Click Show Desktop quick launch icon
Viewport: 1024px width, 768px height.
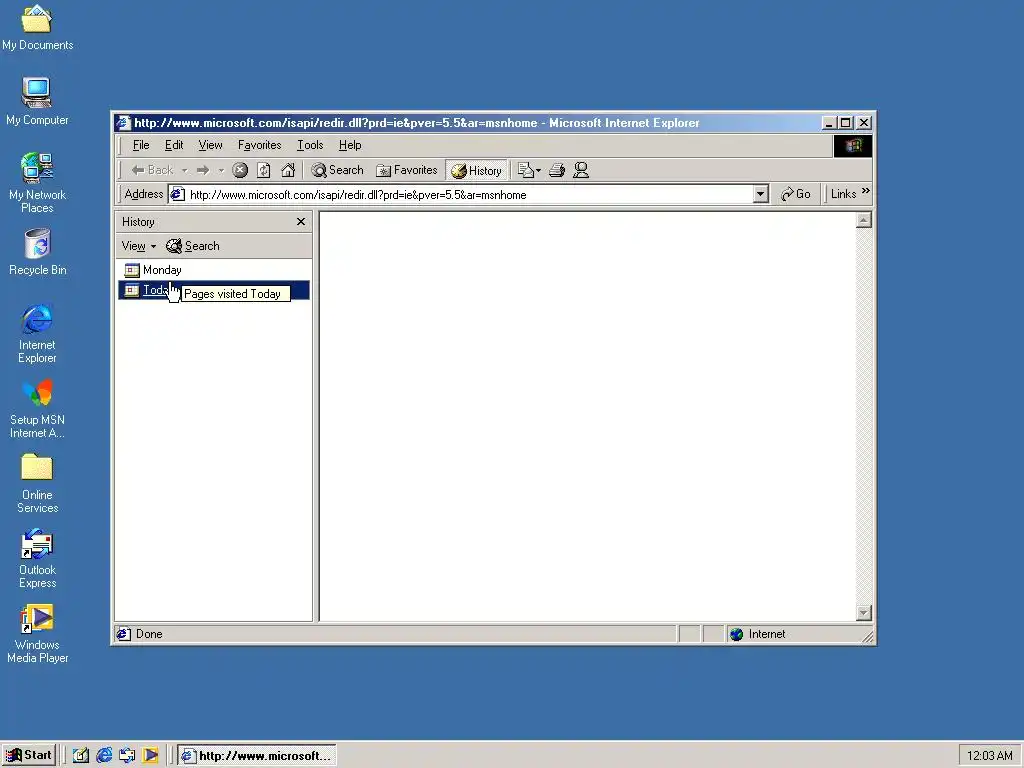point(80,756)
